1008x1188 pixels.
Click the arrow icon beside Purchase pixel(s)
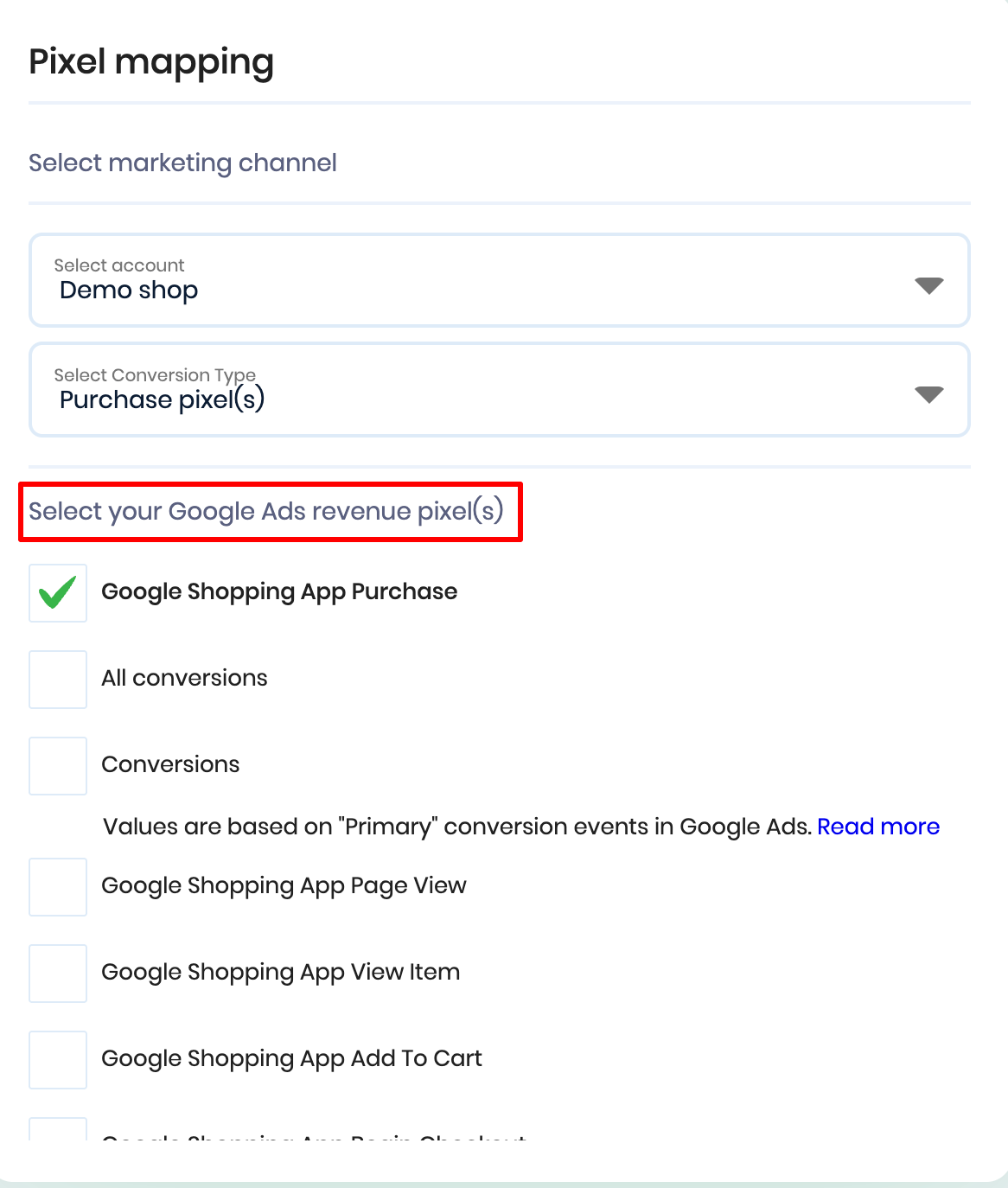(x=928, y=395)
